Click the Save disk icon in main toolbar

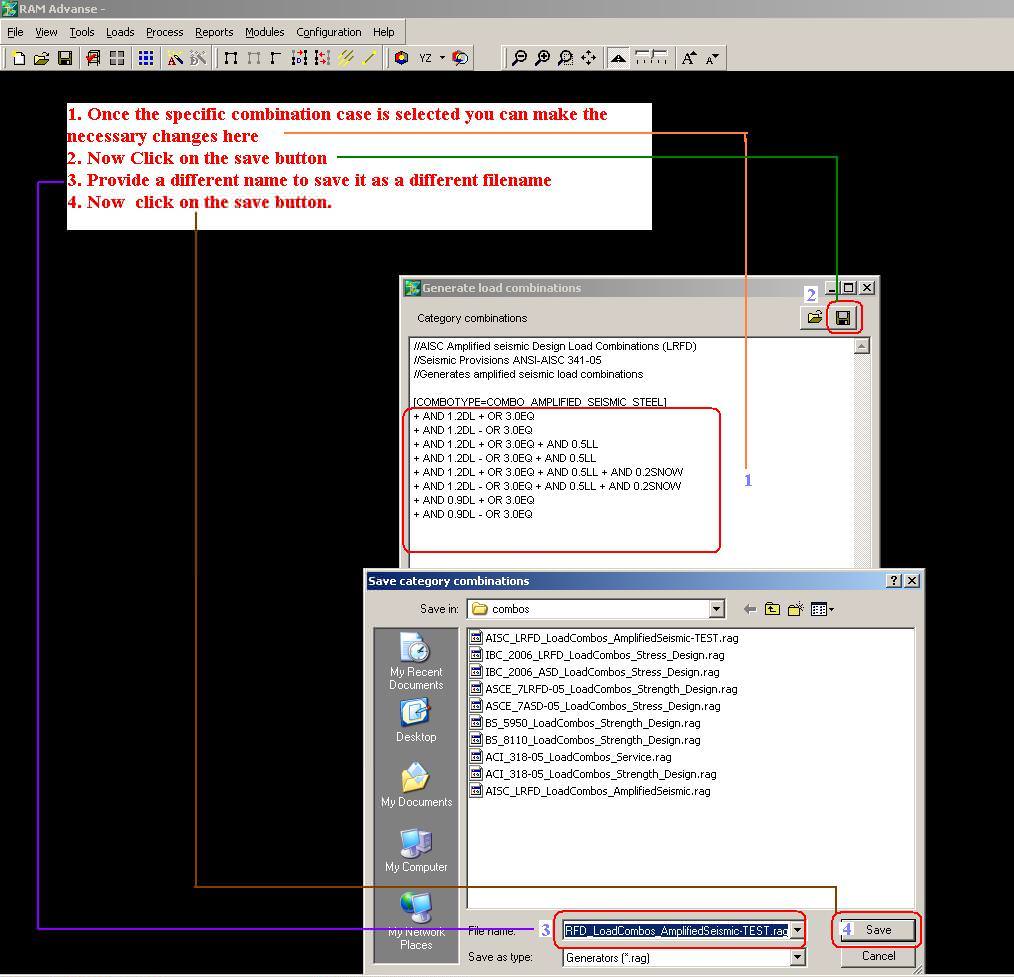pyautogui.click(x=65, y=58)
